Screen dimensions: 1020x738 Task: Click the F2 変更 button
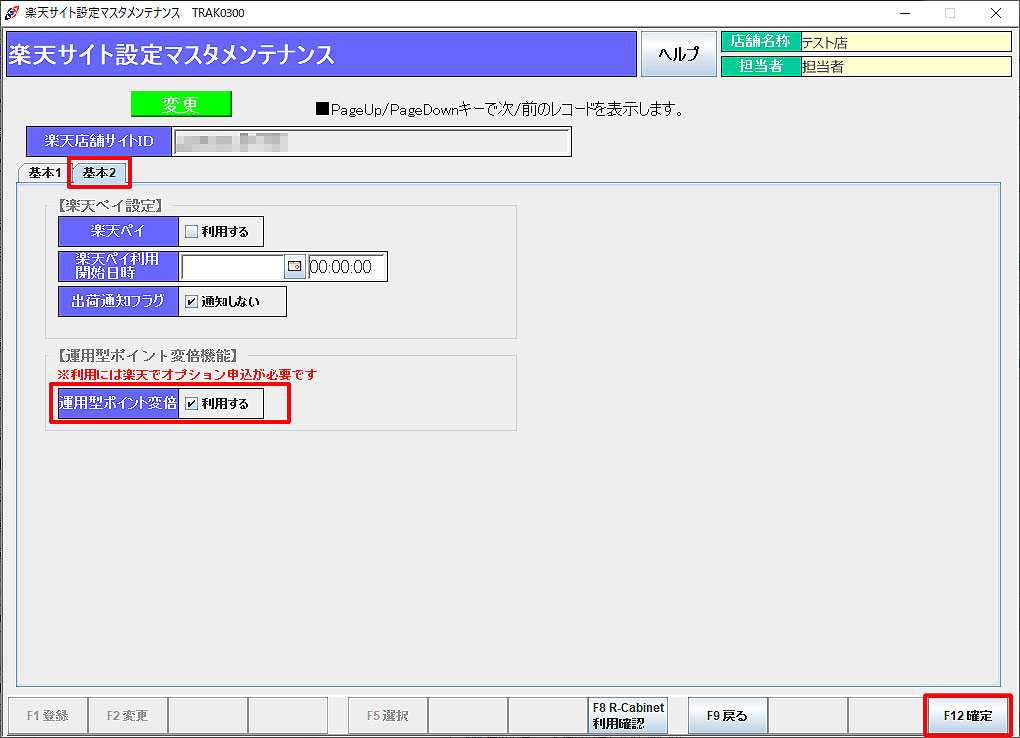click(128, 716)
